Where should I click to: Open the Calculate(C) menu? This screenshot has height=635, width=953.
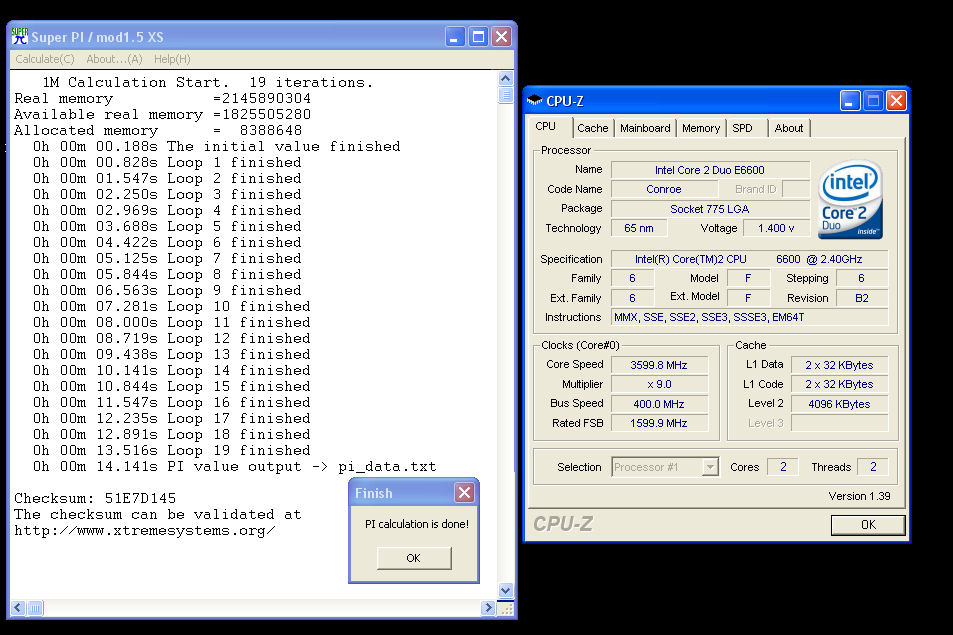(45, 59)
